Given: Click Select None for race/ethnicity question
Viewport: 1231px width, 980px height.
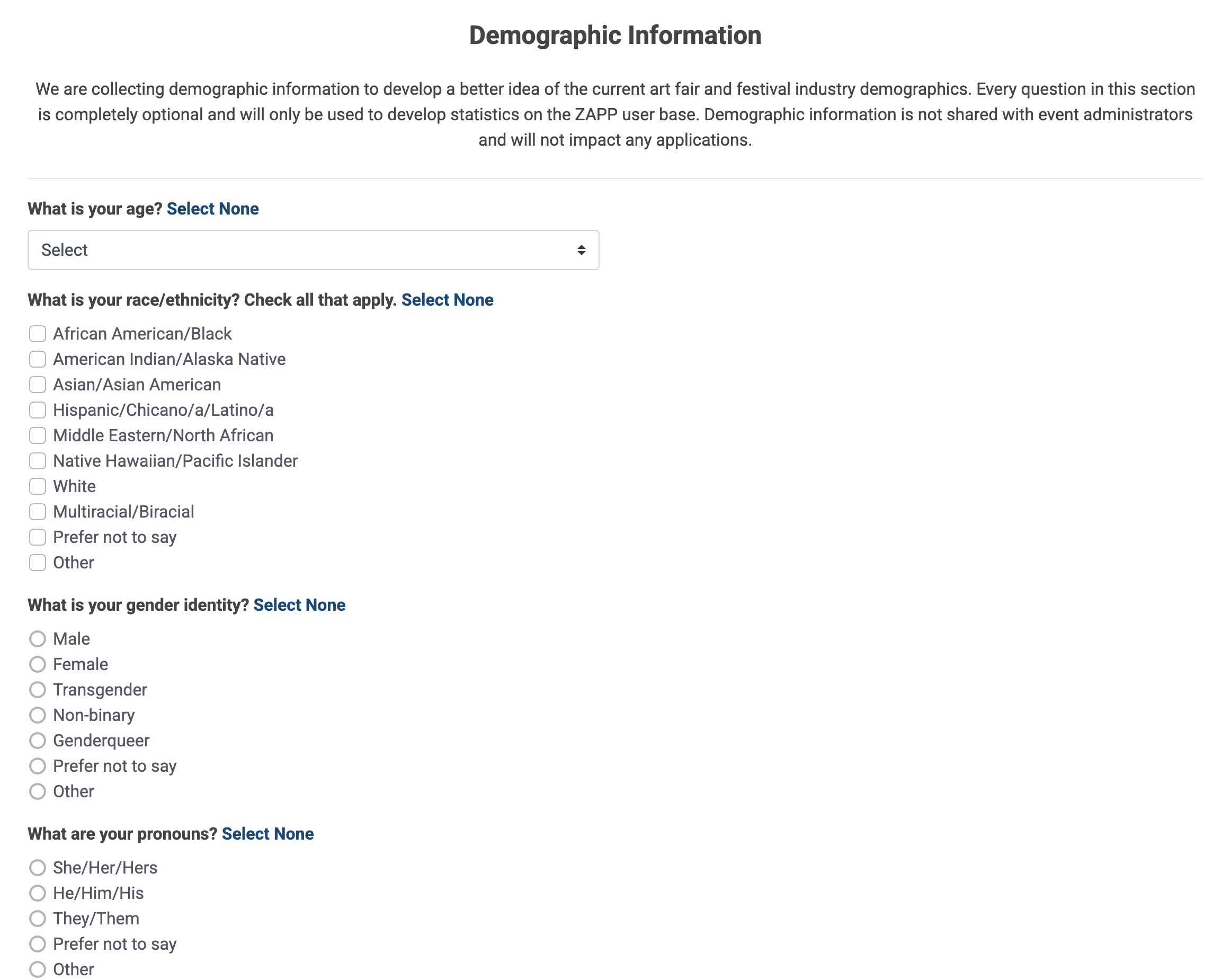Looking at the screenshot, I should [448, 299].
